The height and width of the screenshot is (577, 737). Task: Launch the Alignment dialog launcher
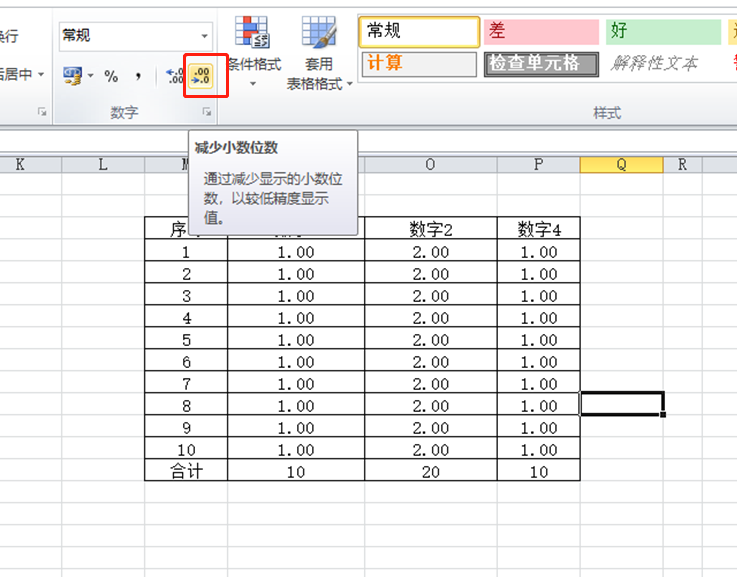pos(42,112)
